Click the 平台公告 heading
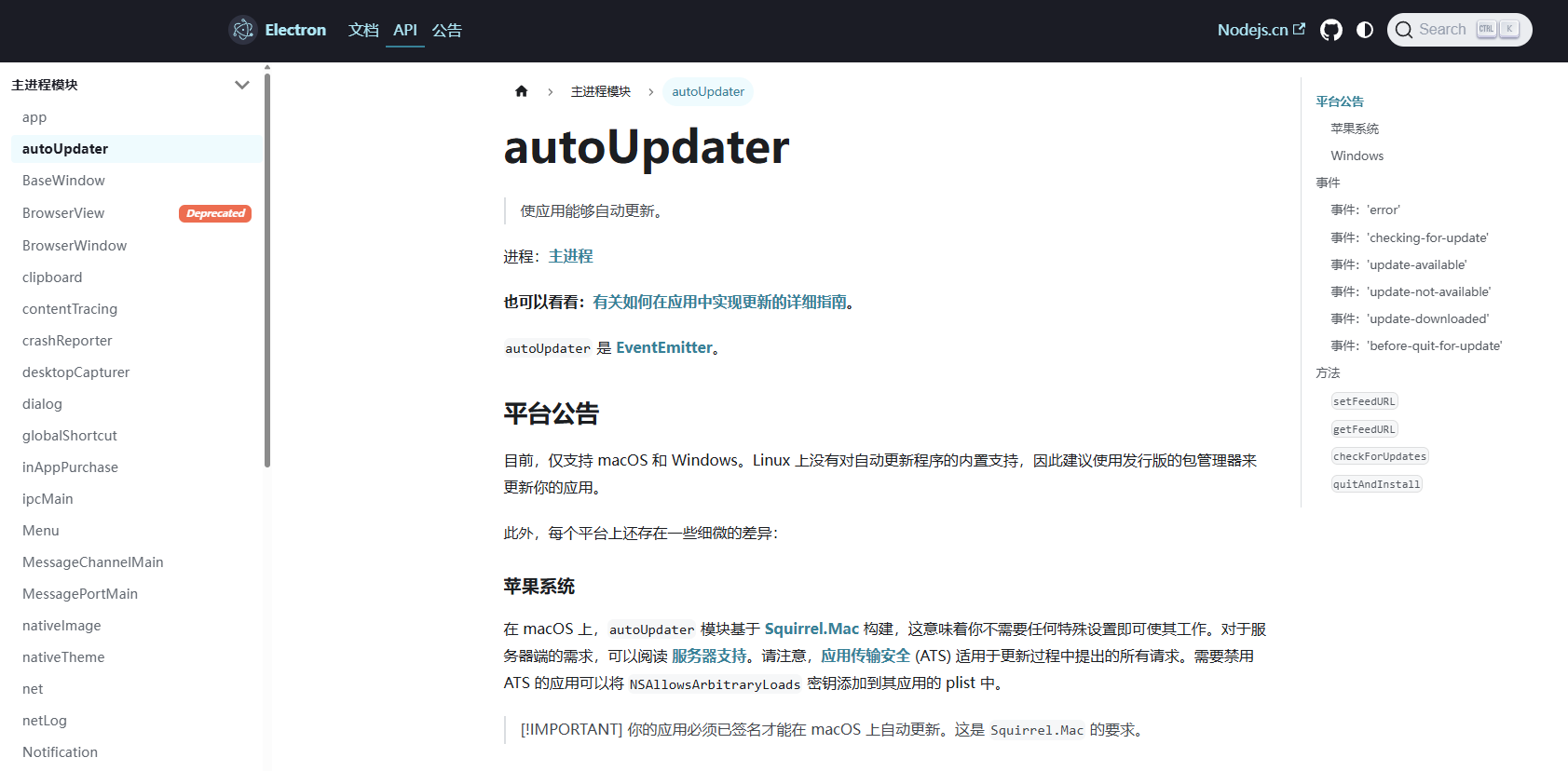 point(552,413)
